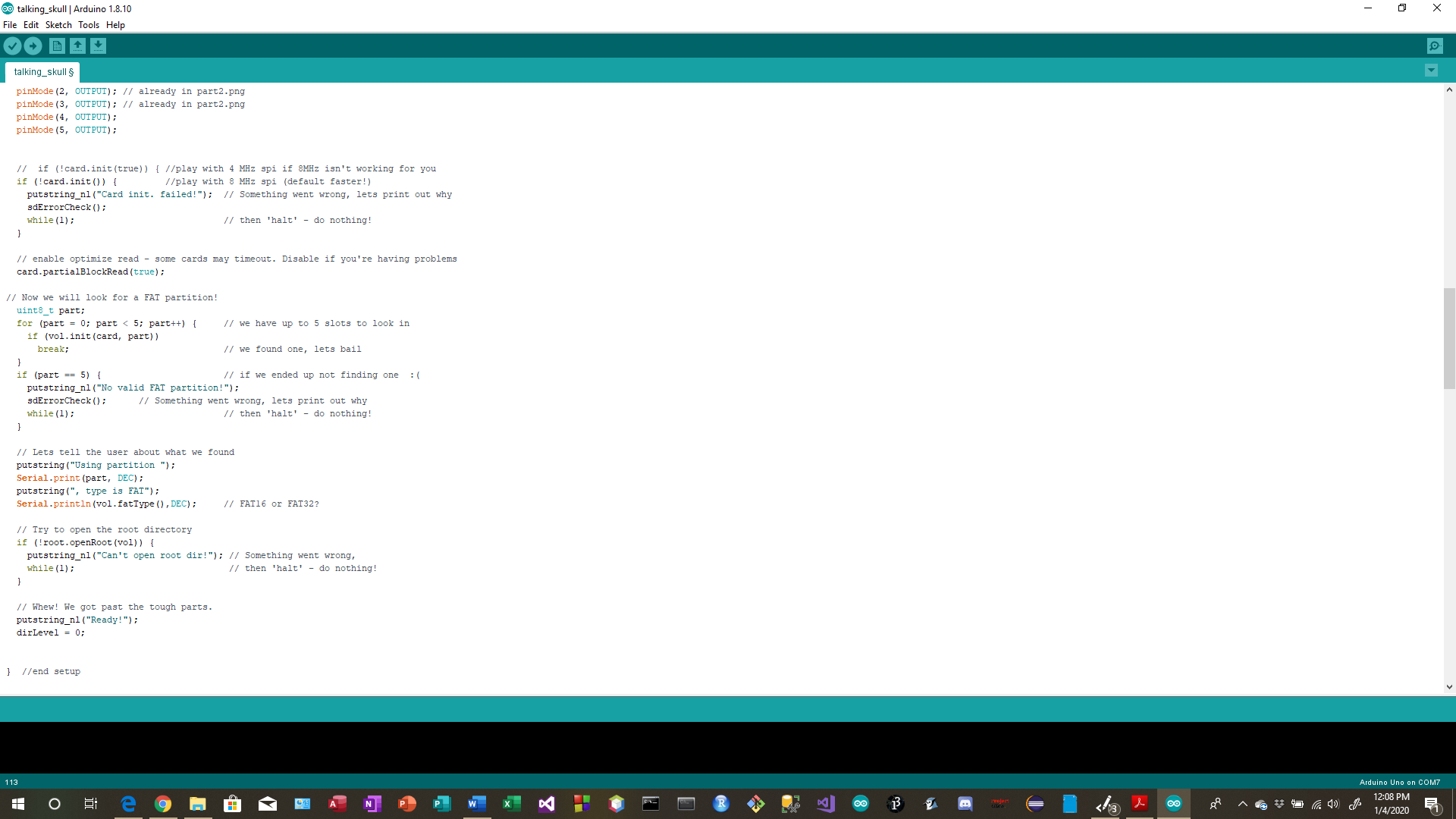
Task: Click the Windows Start button
Action: pyautogui.click(x=18, y=804)
